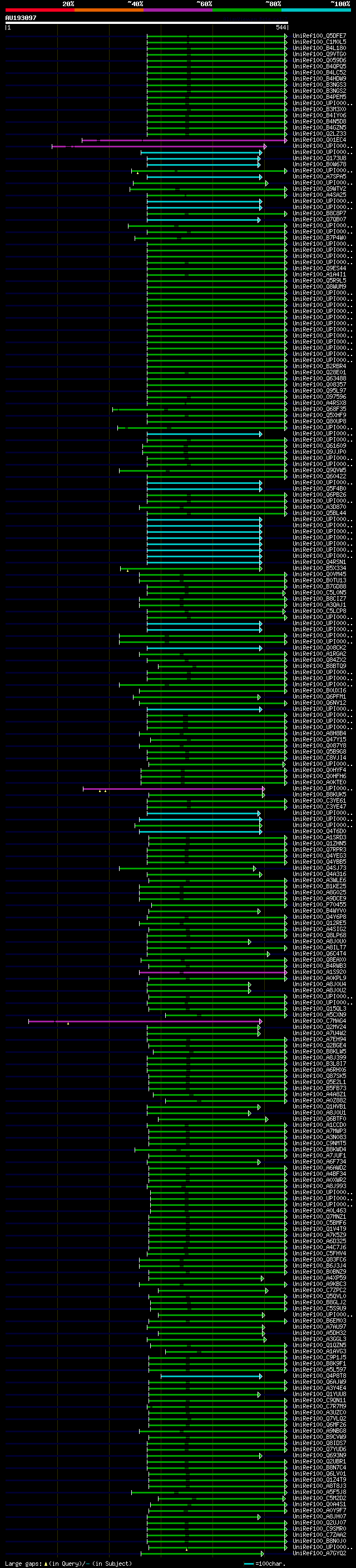Select hit label UniRef100_A5F5J8
The height and width of the screenshot is (1568, 356).
319,1492
